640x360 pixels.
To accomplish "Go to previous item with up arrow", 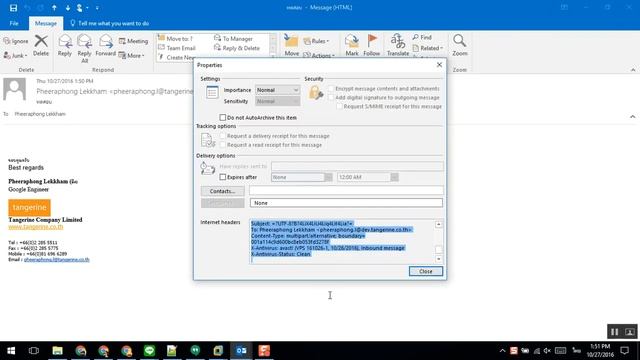I will 54,8.
